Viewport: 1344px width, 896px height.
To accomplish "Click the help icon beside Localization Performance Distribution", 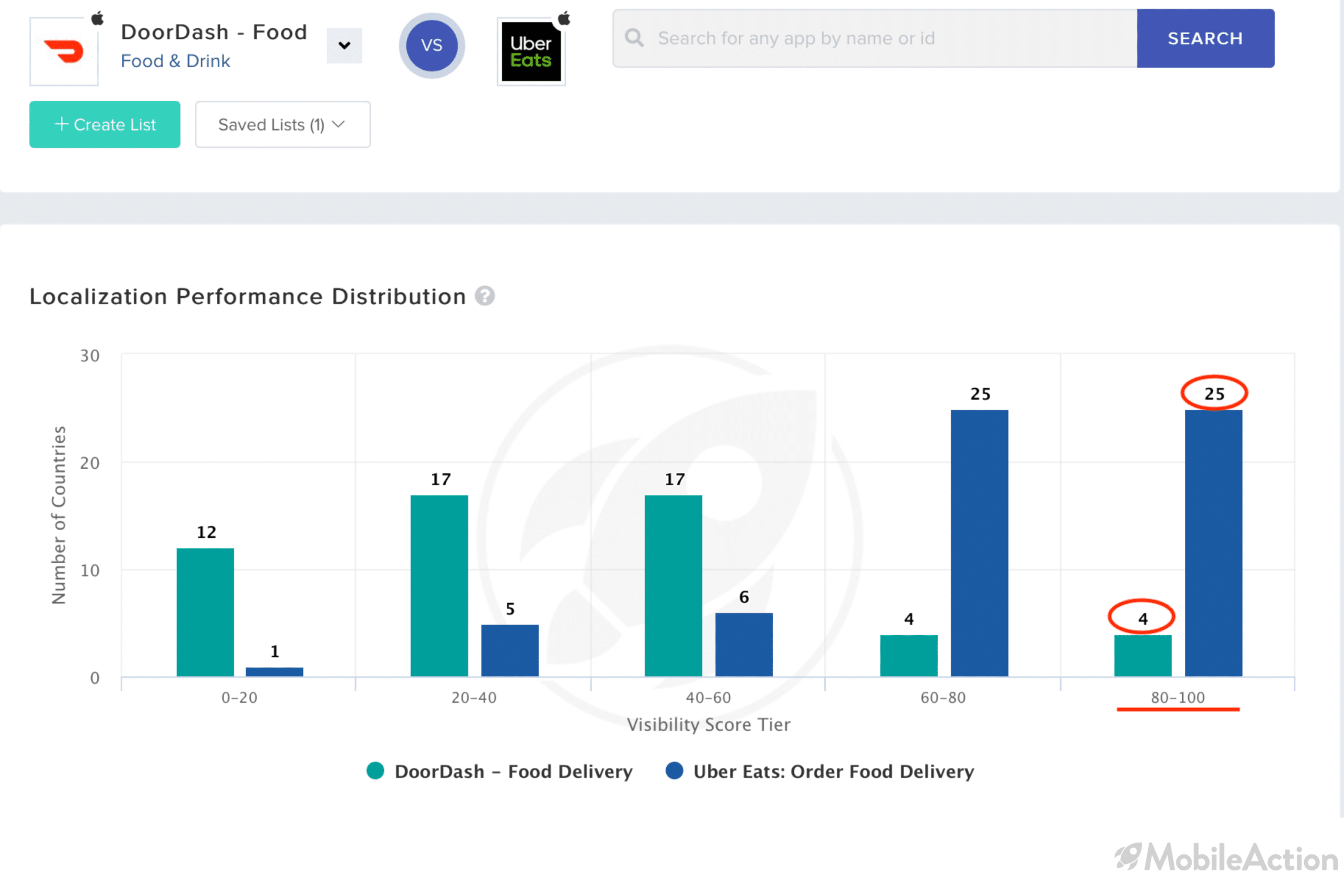I will (x=485, y=296).
